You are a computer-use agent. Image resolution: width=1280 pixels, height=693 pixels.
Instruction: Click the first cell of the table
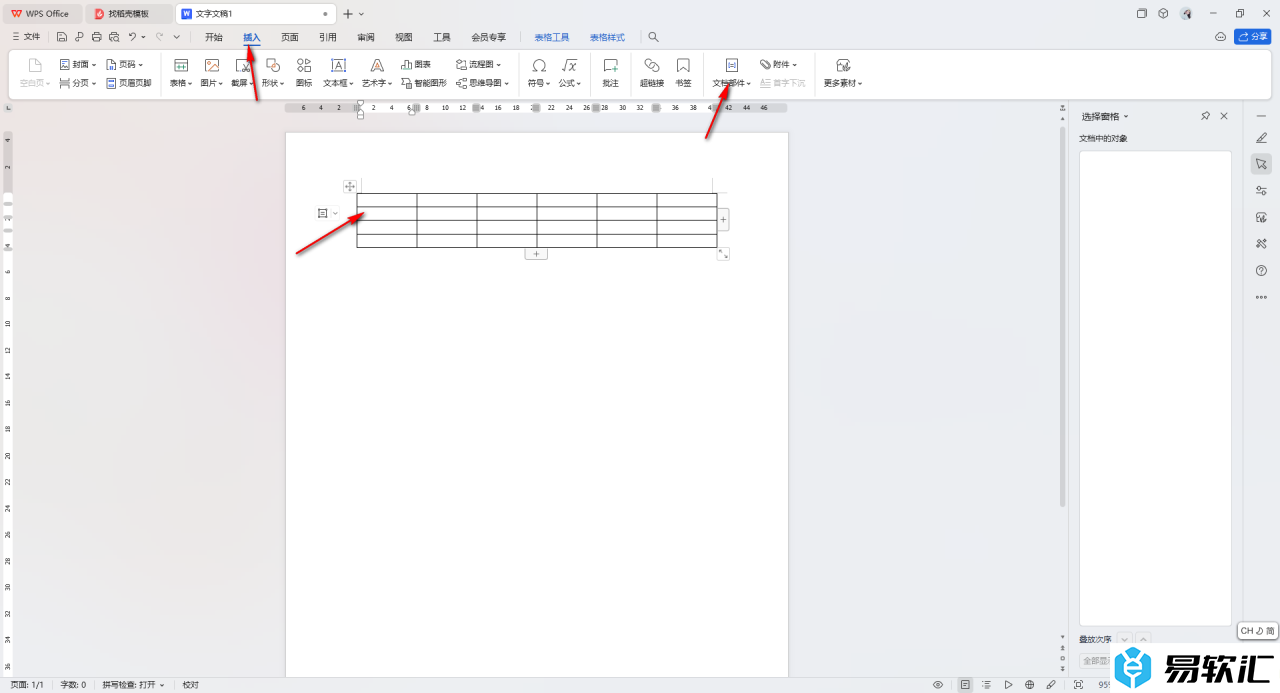point(387,200)
